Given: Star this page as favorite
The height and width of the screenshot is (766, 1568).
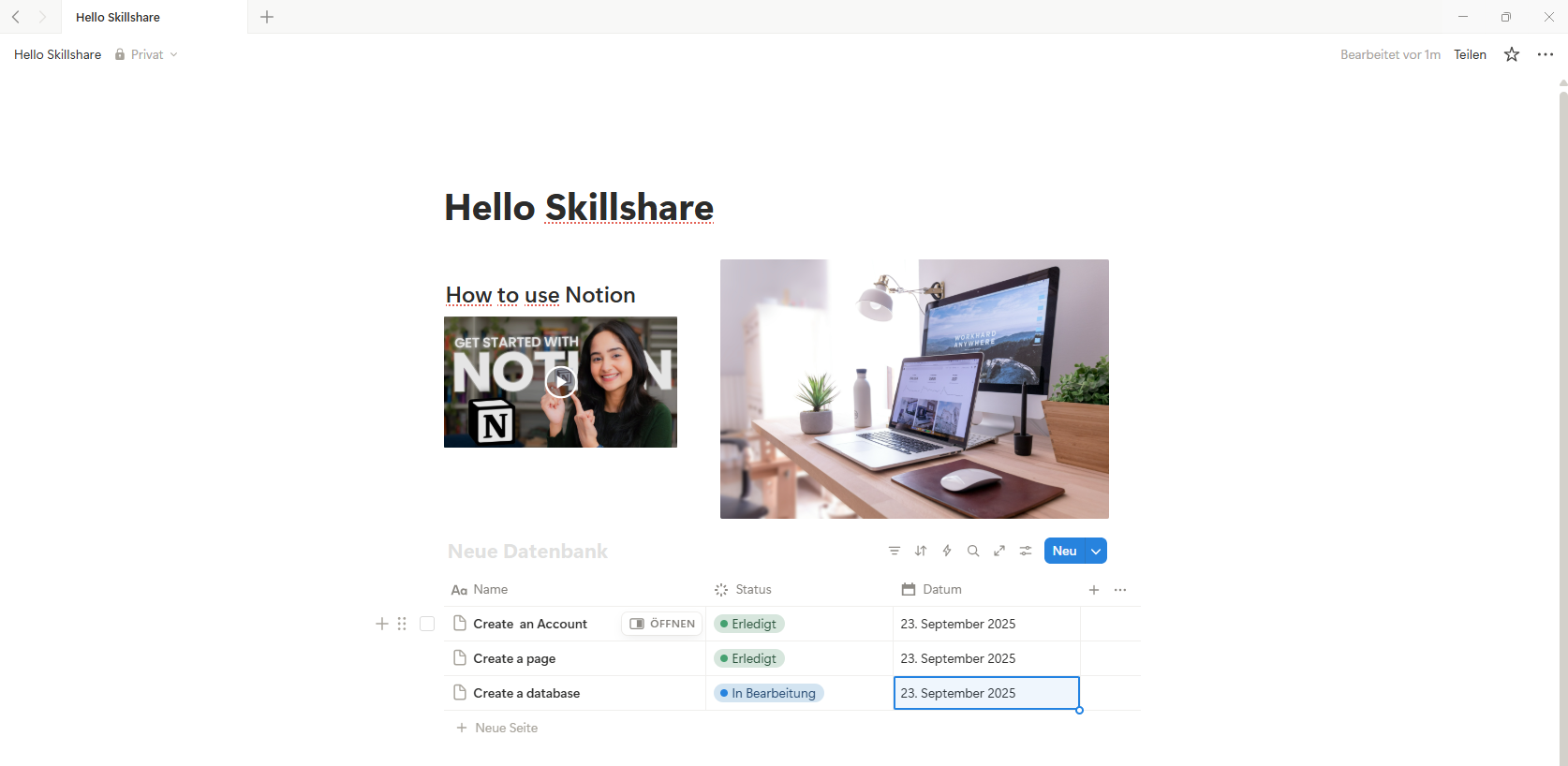Looking at the screenshot, I should [x=1512, y=54].
